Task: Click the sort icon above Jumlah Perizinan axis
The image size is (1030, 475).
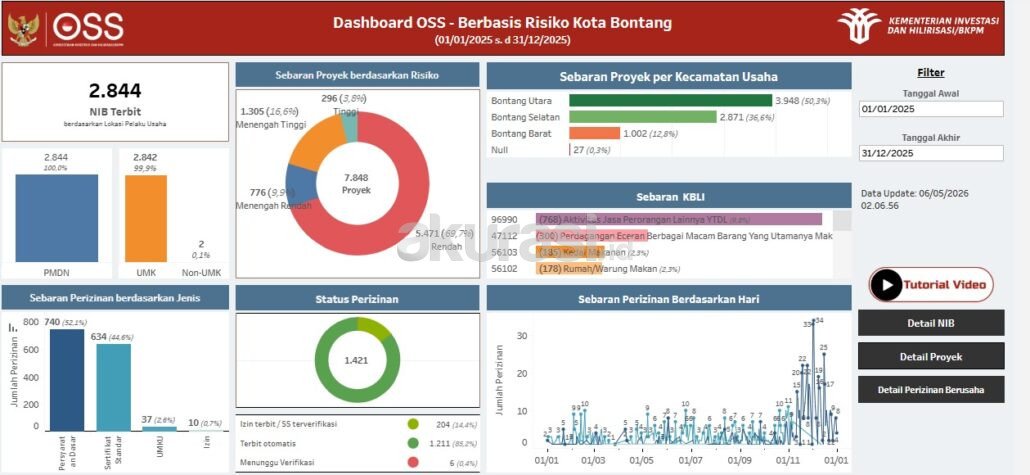Action: click(x=12, y=327)
